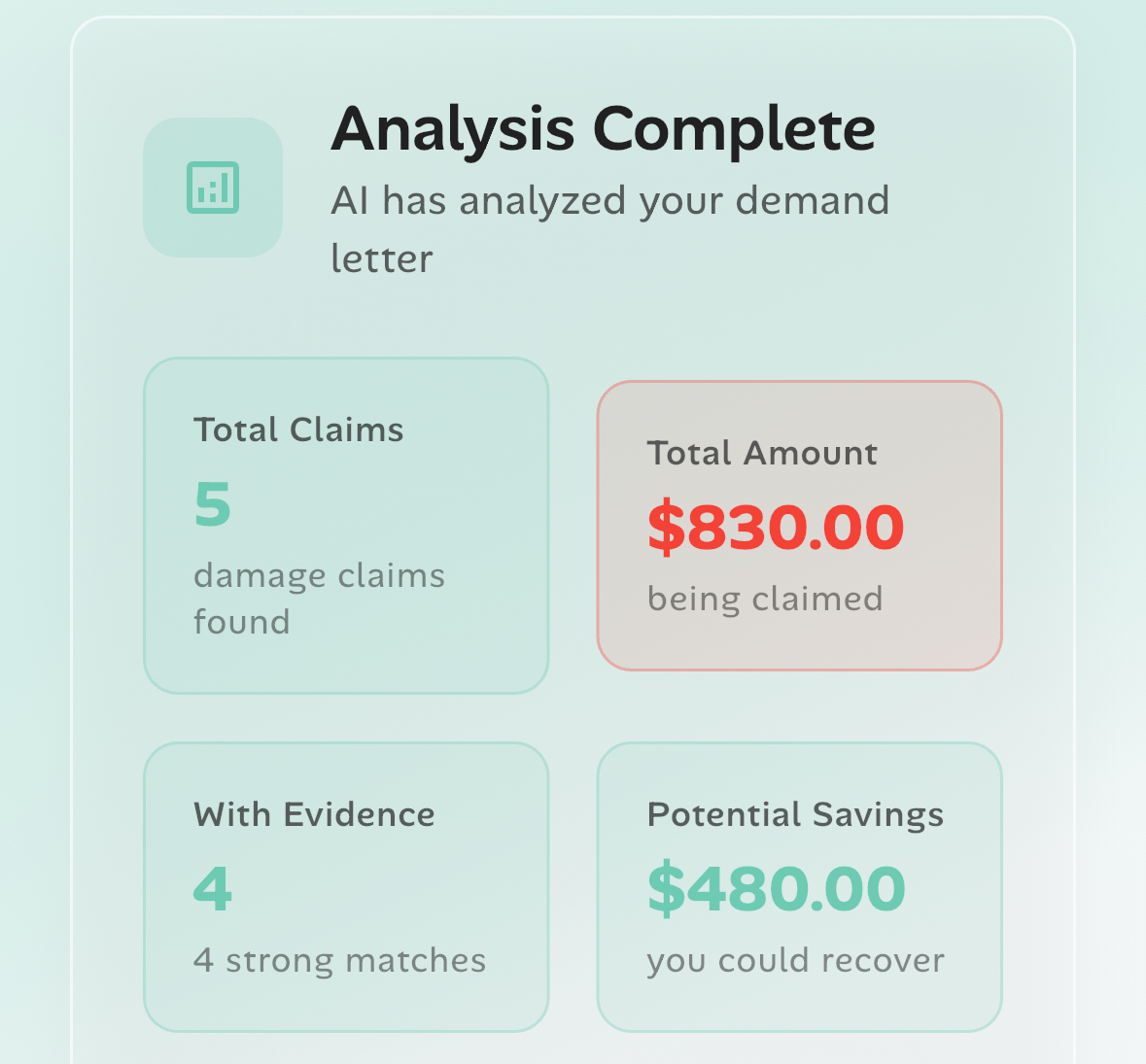The image size is (1146, 1064).
Task: Select the Total Claims label
Action: pos(299,429)
